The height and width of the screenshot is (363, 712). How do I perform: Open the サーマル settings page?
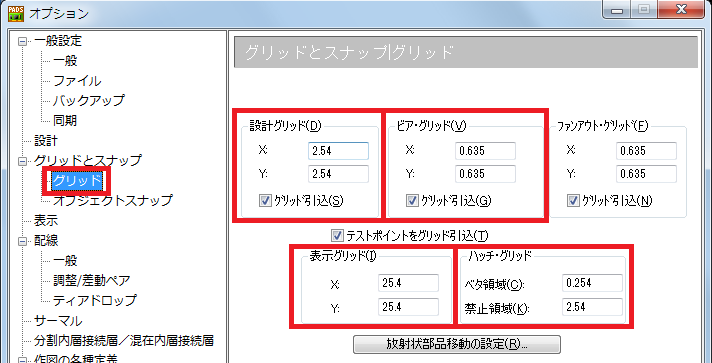pos(58,321)
